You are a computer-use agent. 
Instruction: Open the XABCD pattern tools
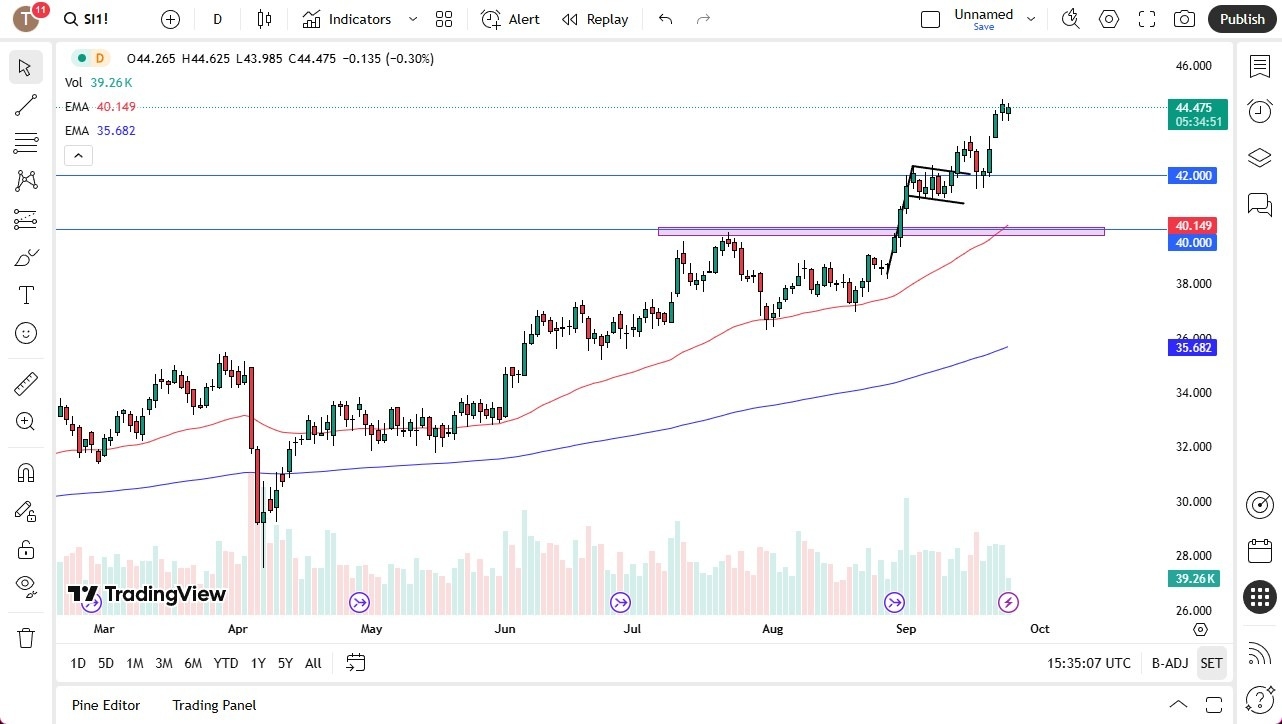pos(25,180)
